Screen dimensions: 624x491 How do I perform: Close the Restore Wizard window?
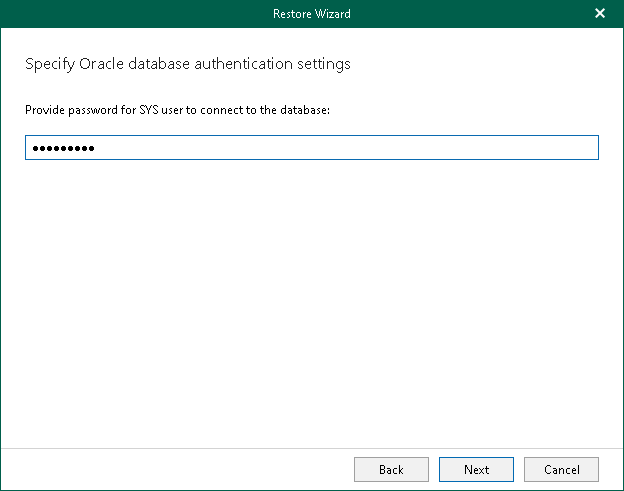600,14
